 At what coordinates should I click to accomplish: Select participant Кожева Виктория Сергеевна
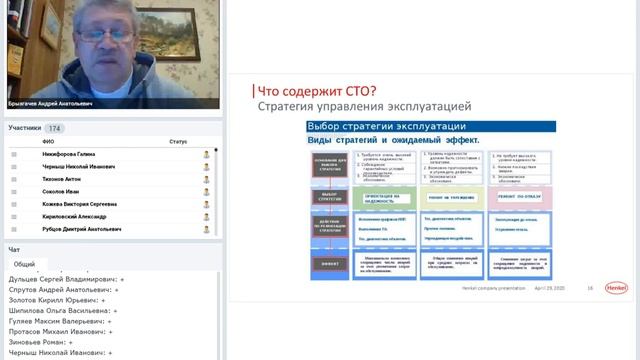80,204
